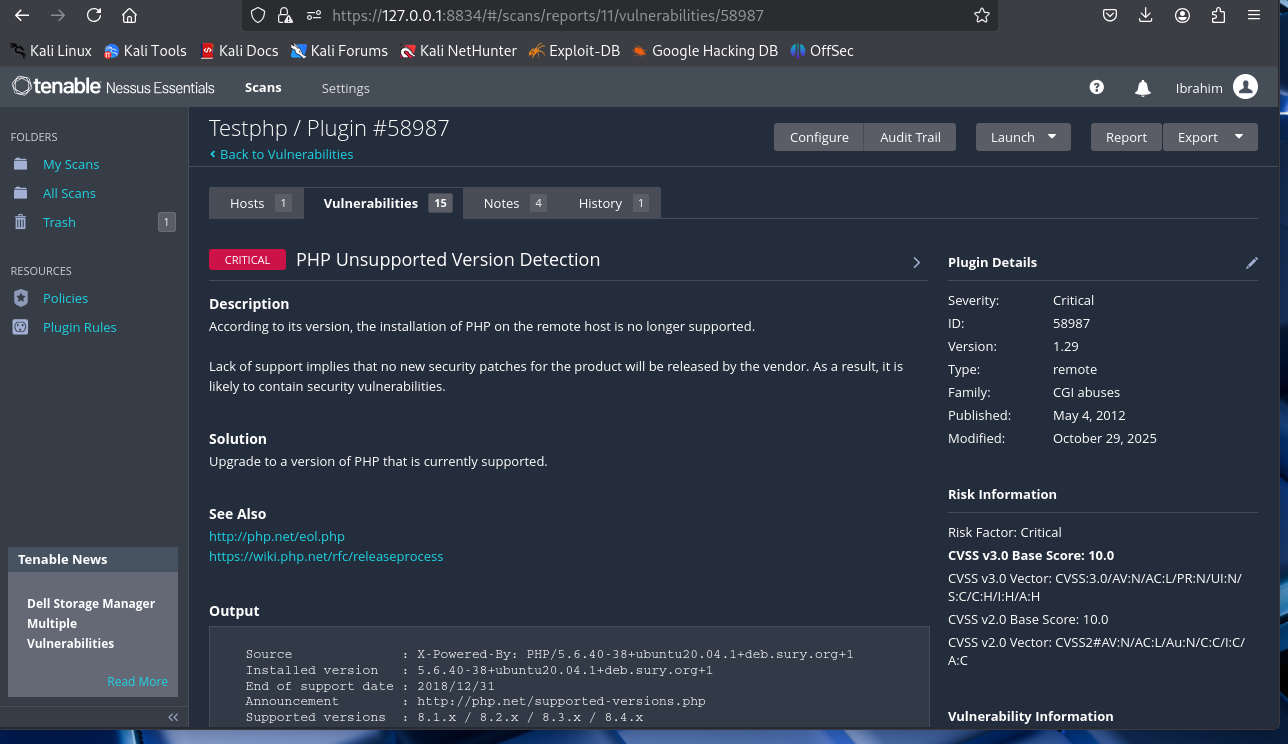Open the All Scans folder
The image size is (1288, 744).
[69, 193]
